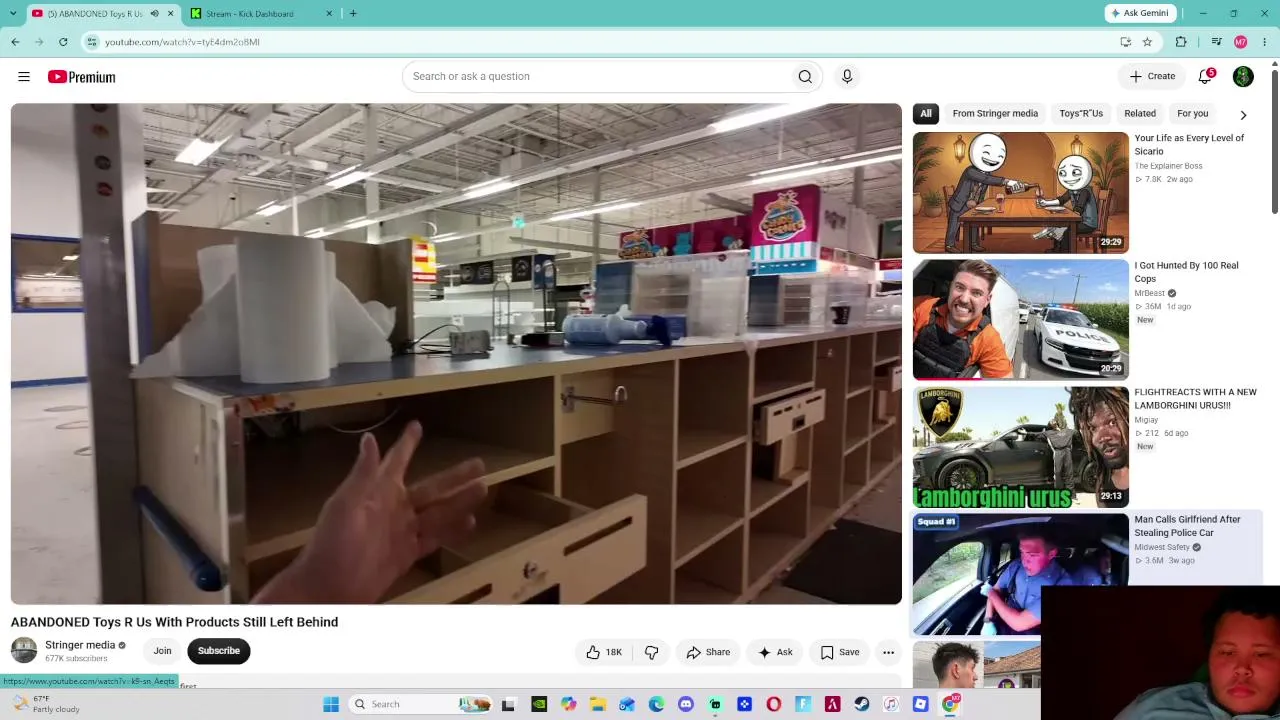Open Chrome three-dot menu
Image resolution: width=1280 pixels, height=720 pixels.
coord(1265,42)
